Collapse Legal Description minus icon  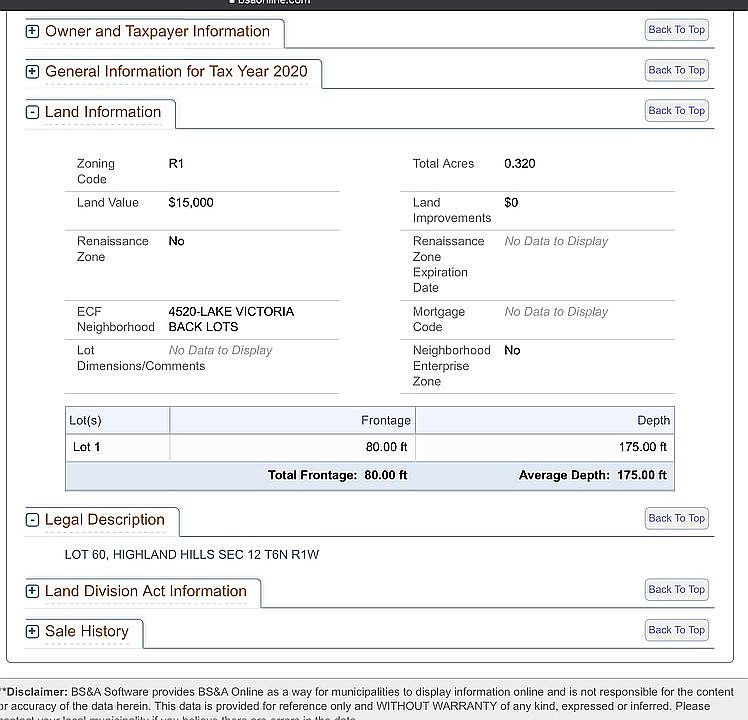click(32, 520)
